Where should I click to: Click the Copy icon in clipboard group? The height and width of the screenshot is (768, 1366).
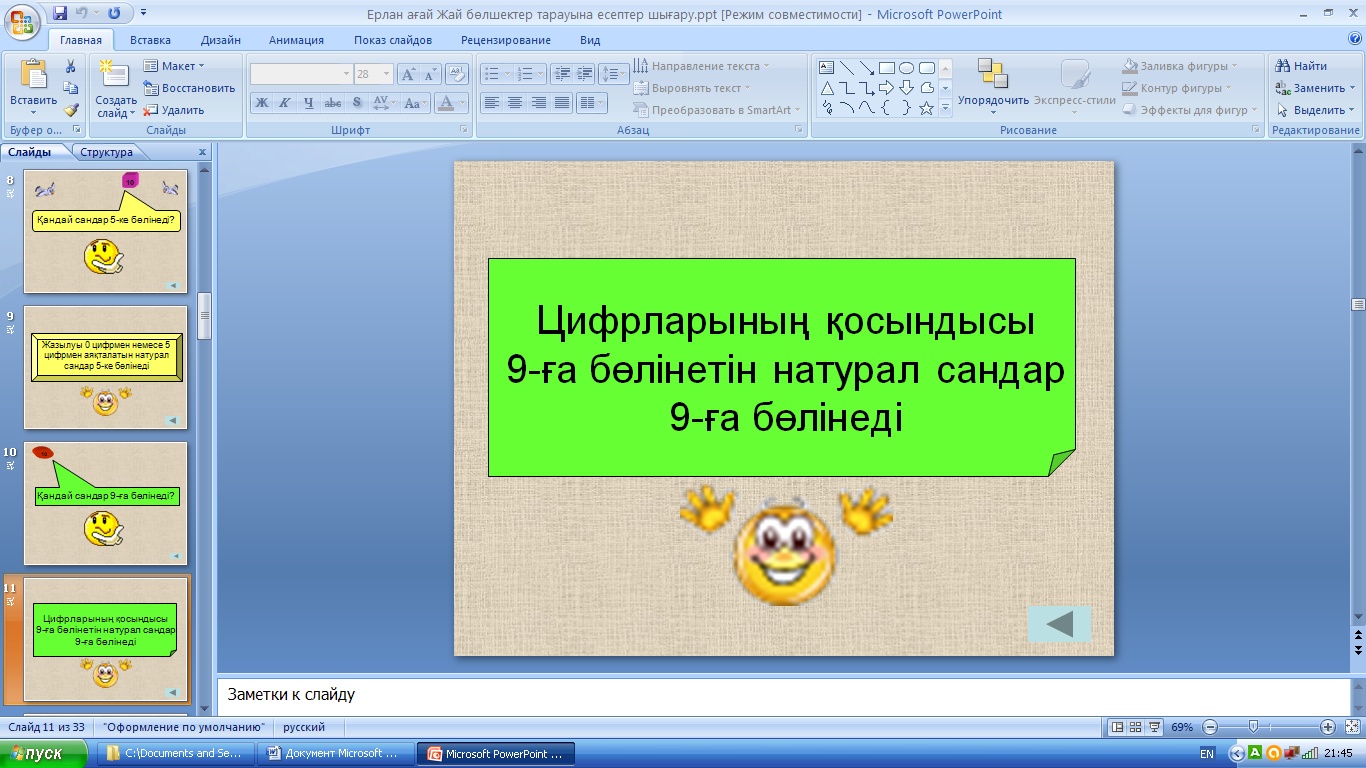pyautogui.click(x=71, y=88)
